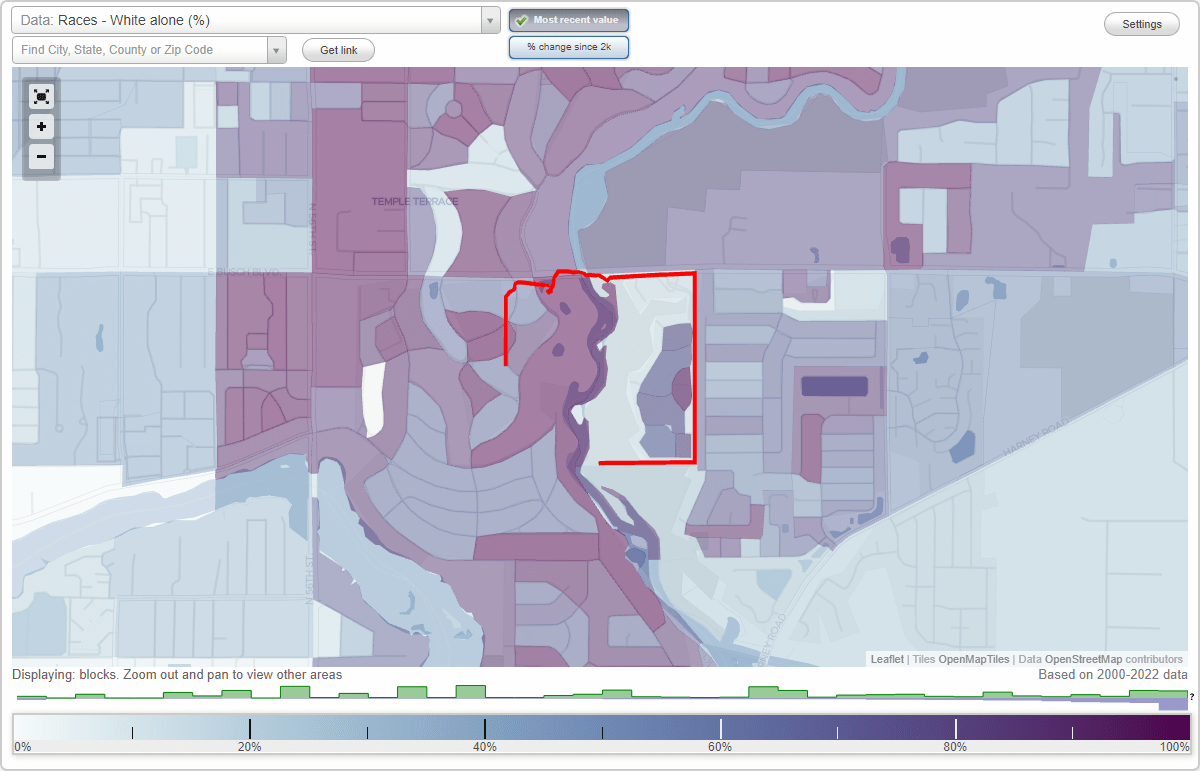Click the 'Based on 2000-2022 data' note
The height and width of the screenshot is (771, 1200).
tap(1113, 675)
